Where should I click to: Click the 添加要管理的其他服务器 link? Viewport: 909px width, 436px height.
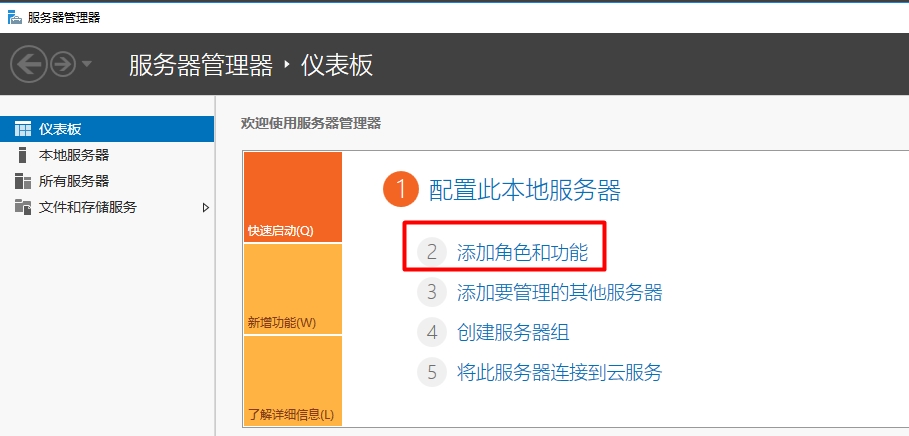click(559, 292)
